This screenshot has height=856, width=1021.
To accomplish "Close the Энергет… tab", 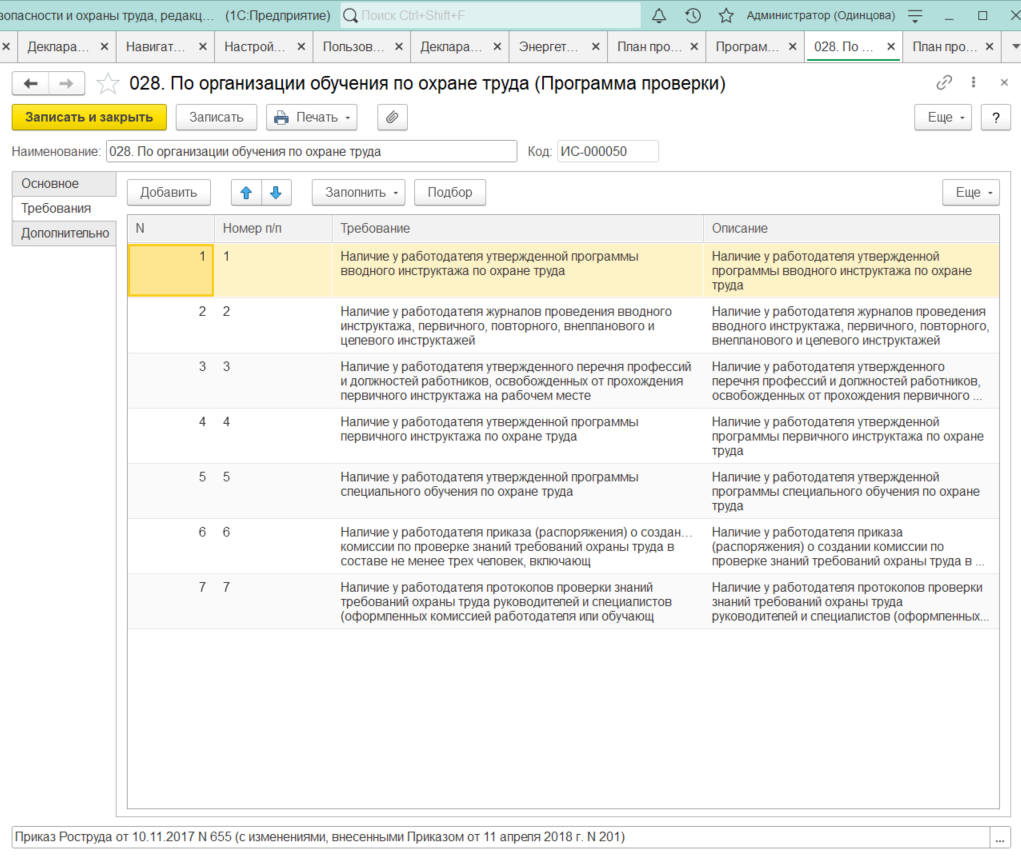I will point(595,47).
